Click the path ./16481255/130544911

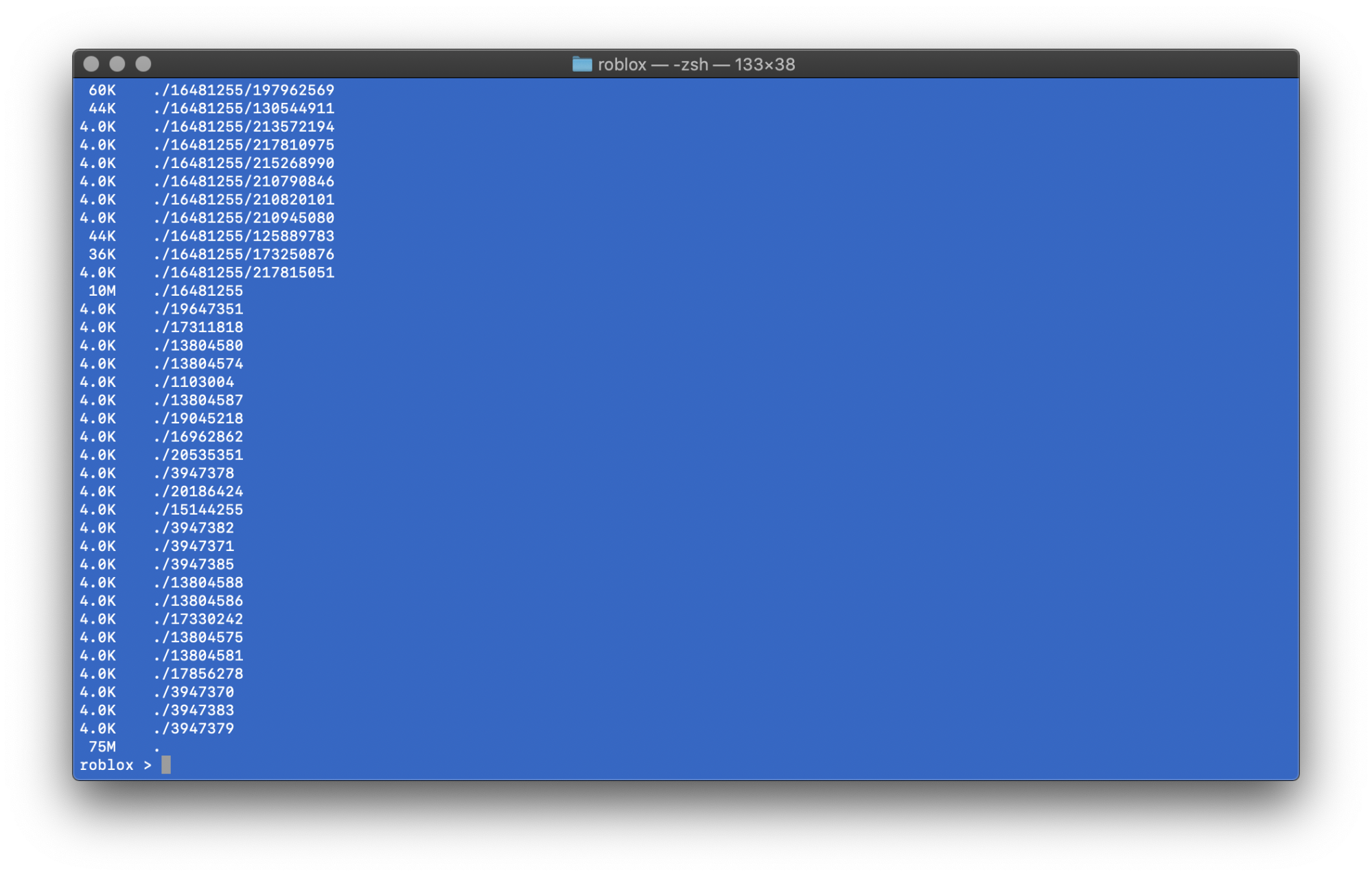click(244, 108)
